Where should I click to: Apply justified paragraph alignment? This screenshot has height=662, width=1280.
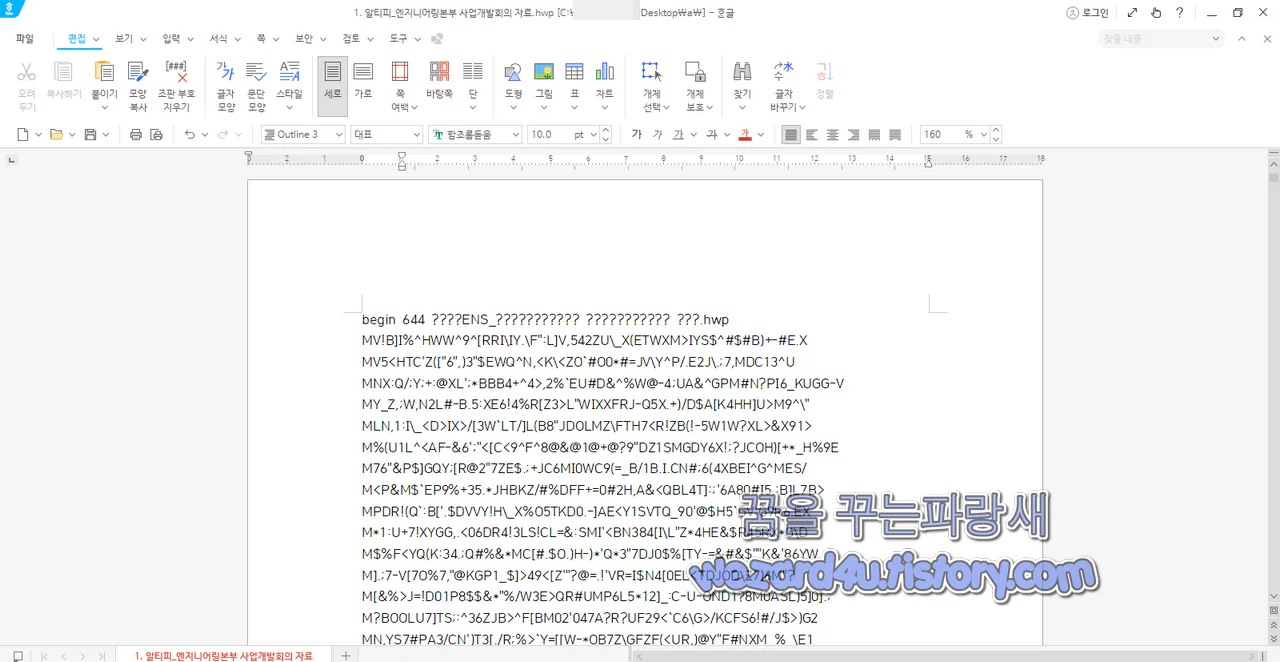[x=791, y=134]
